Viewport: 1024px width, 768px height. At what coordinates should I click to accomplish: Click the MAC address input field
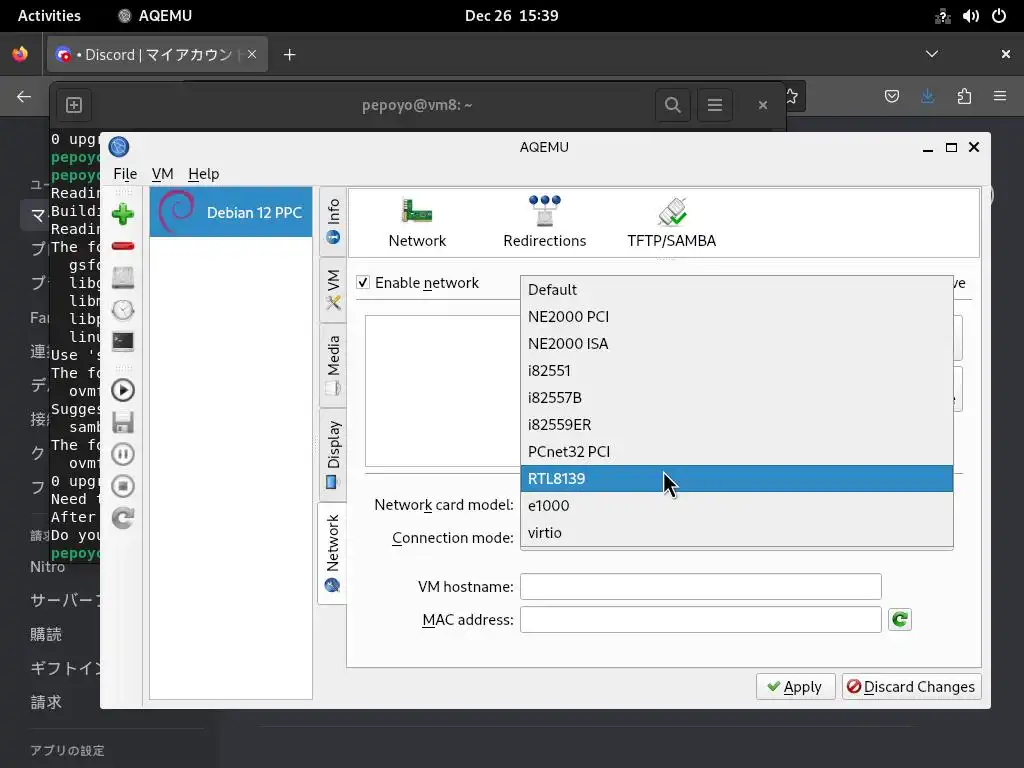pyautogui.click(x=701, y=620)
